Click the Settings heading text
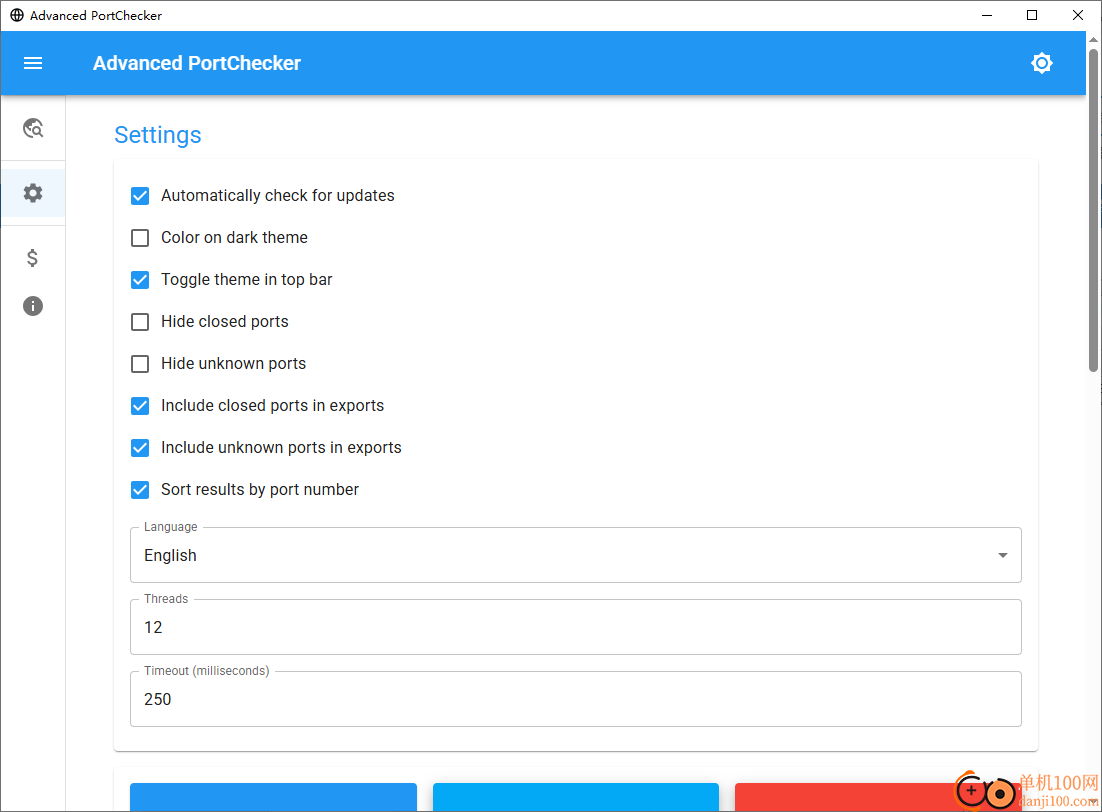Image resolution: width=1102 pixels, height=812 pixels. coord(158,135)
